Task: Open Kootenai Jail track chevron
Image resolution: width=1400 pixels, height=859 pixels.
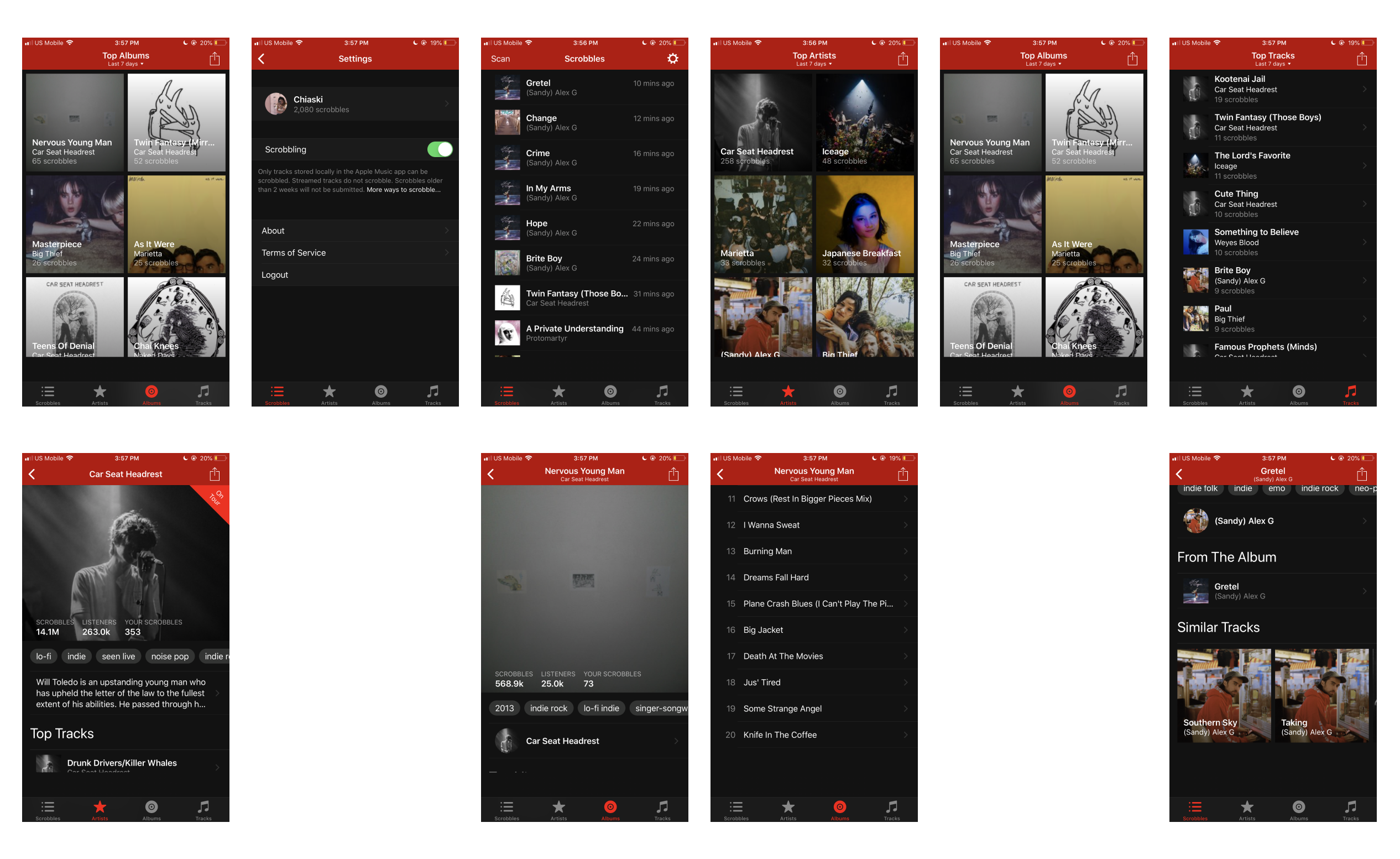Action: point(1365,89)
